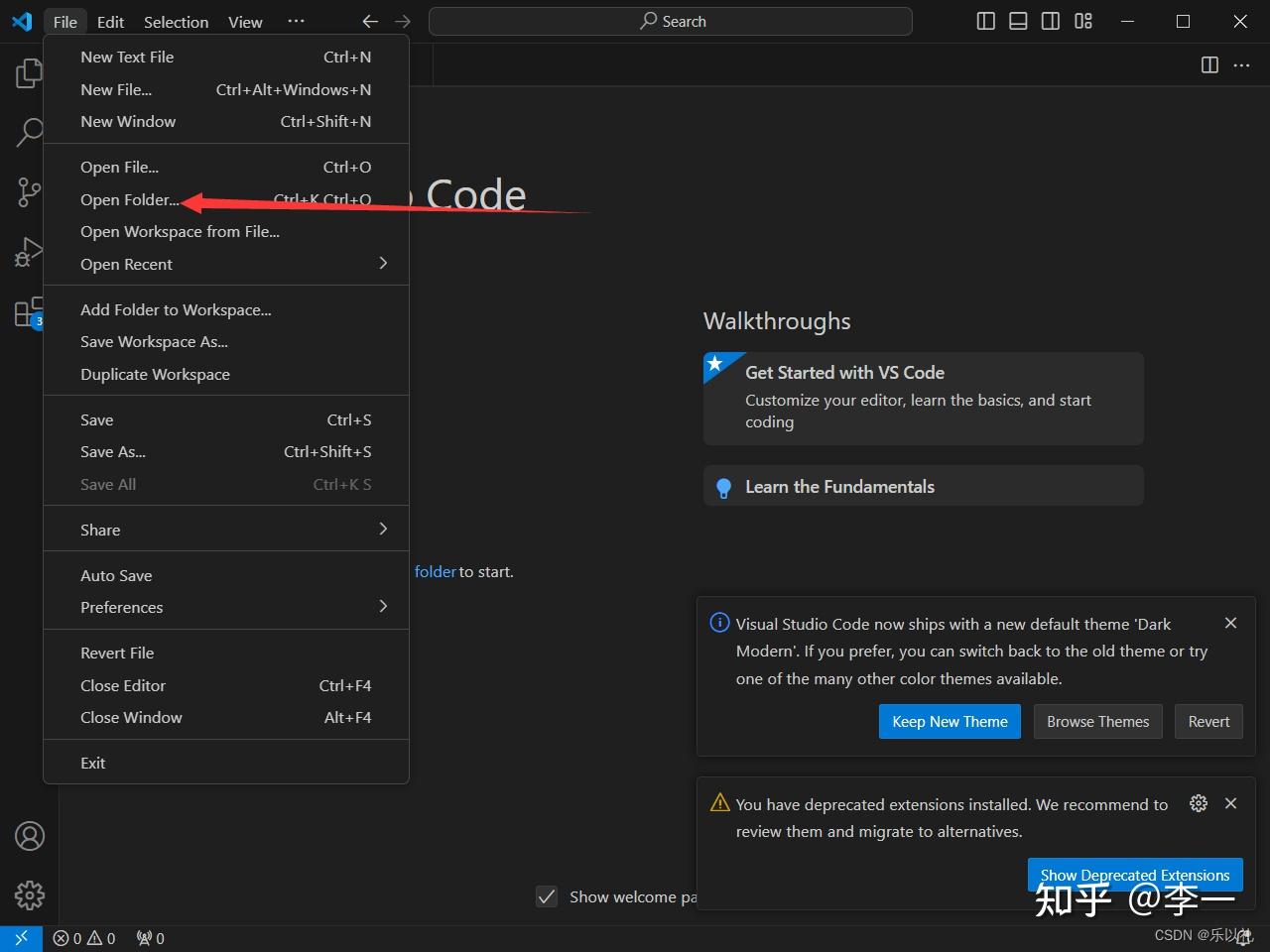
Task: Open the Extensions view icon
Action: click(30, 312)
